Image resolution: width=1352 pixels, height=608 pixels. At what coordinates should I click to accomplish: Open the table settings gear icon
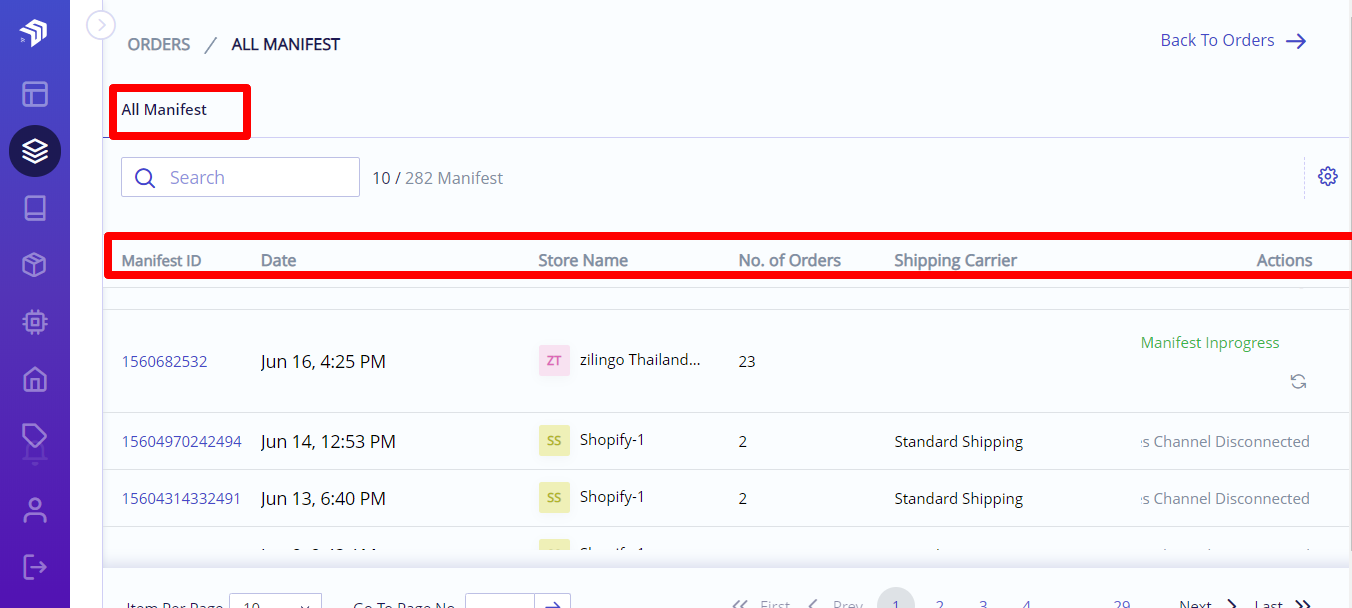click(1327, 177)
